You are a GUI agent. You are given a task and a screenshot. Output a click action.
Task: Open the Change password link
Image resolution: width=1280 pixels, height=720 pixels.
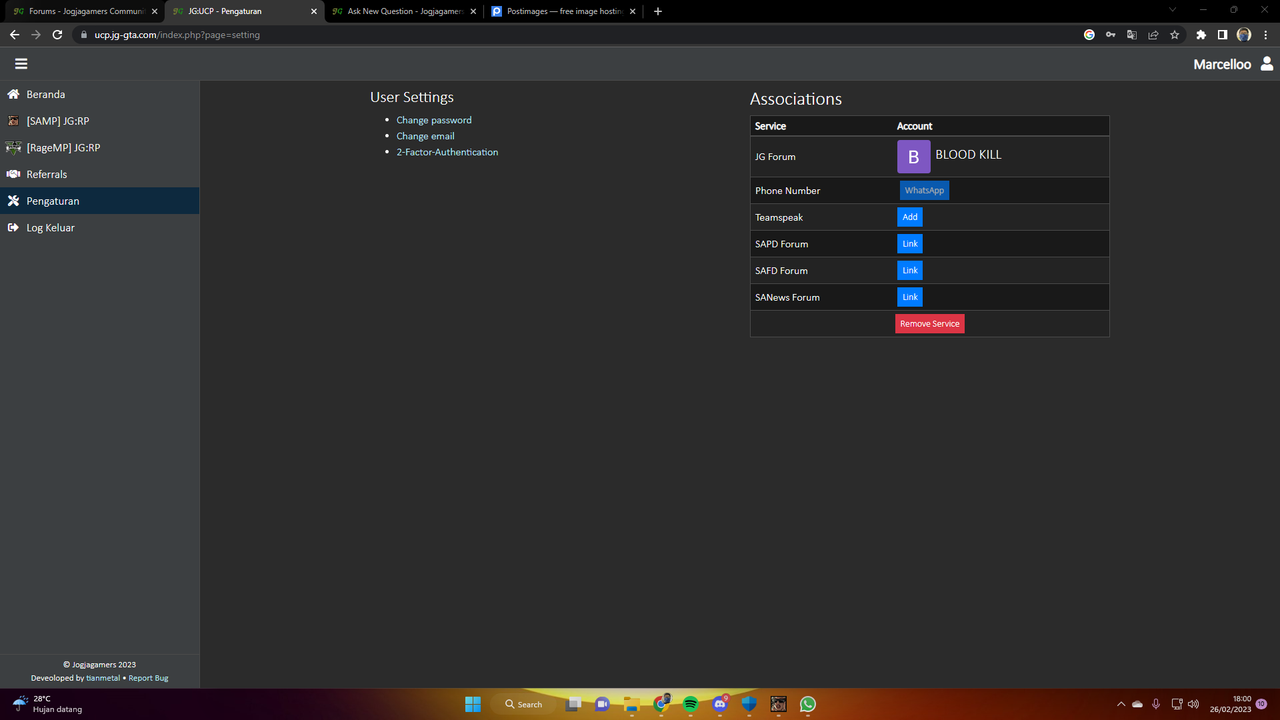[434, 120]
